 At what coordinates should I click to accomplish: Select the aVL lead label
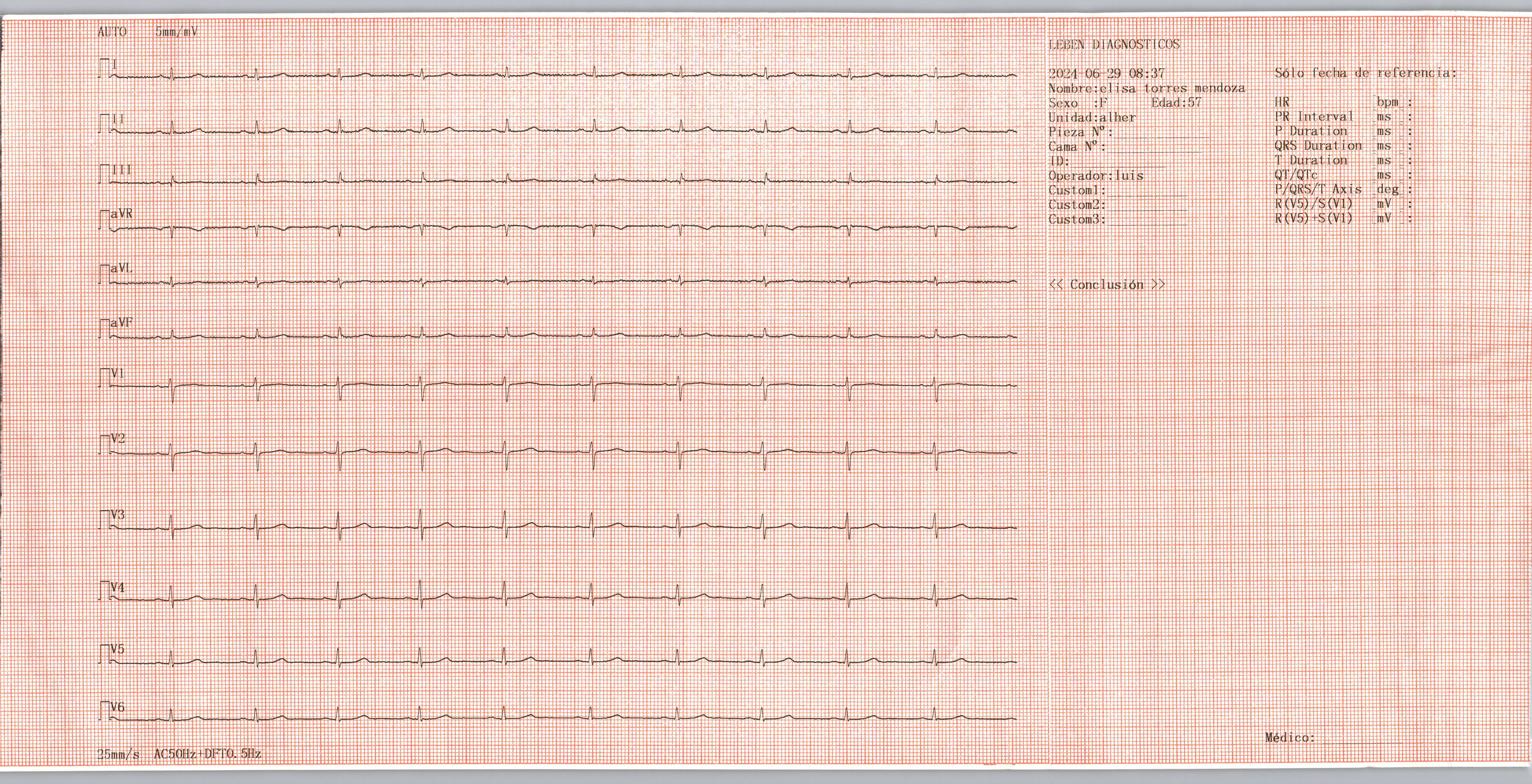point(121,268)
